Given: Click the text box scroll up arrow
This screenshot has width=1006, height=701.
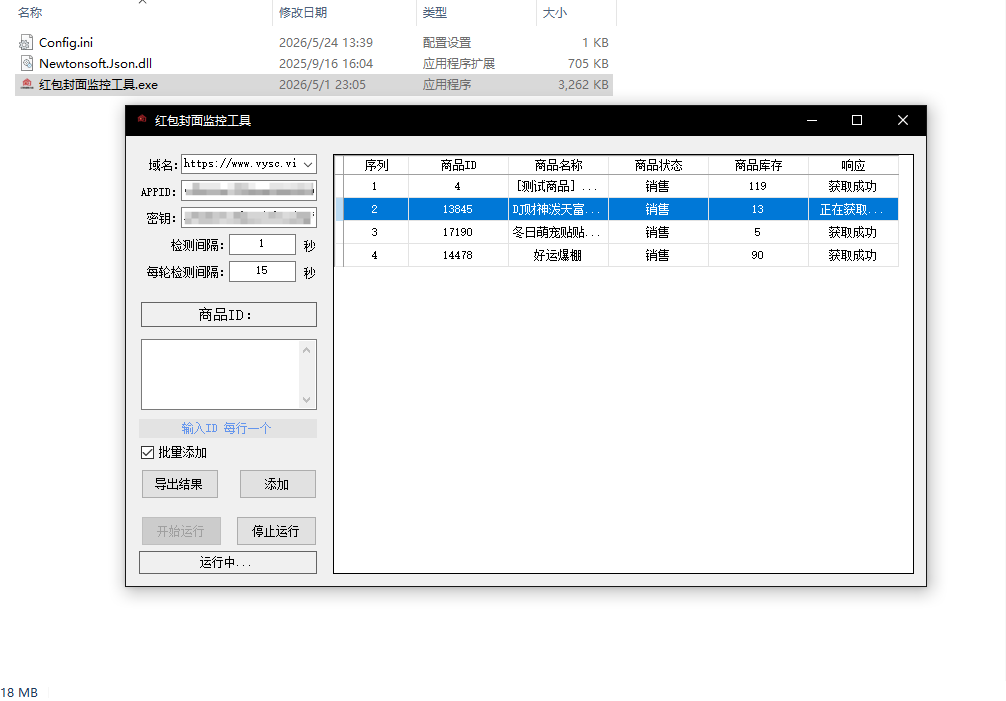Looking at the screenshot, I should (307, 350).
